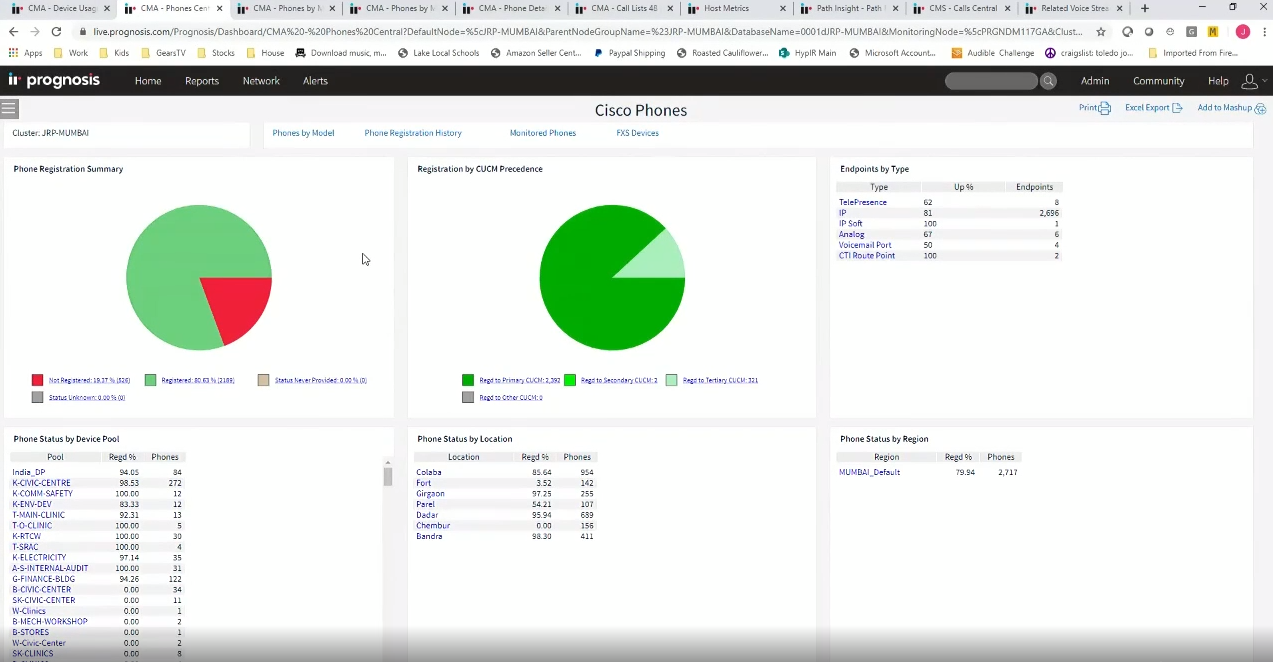This screenshot has height=662, width=1273.
Task: Open Phone Registration History link
Action: [x=413, y=133]
